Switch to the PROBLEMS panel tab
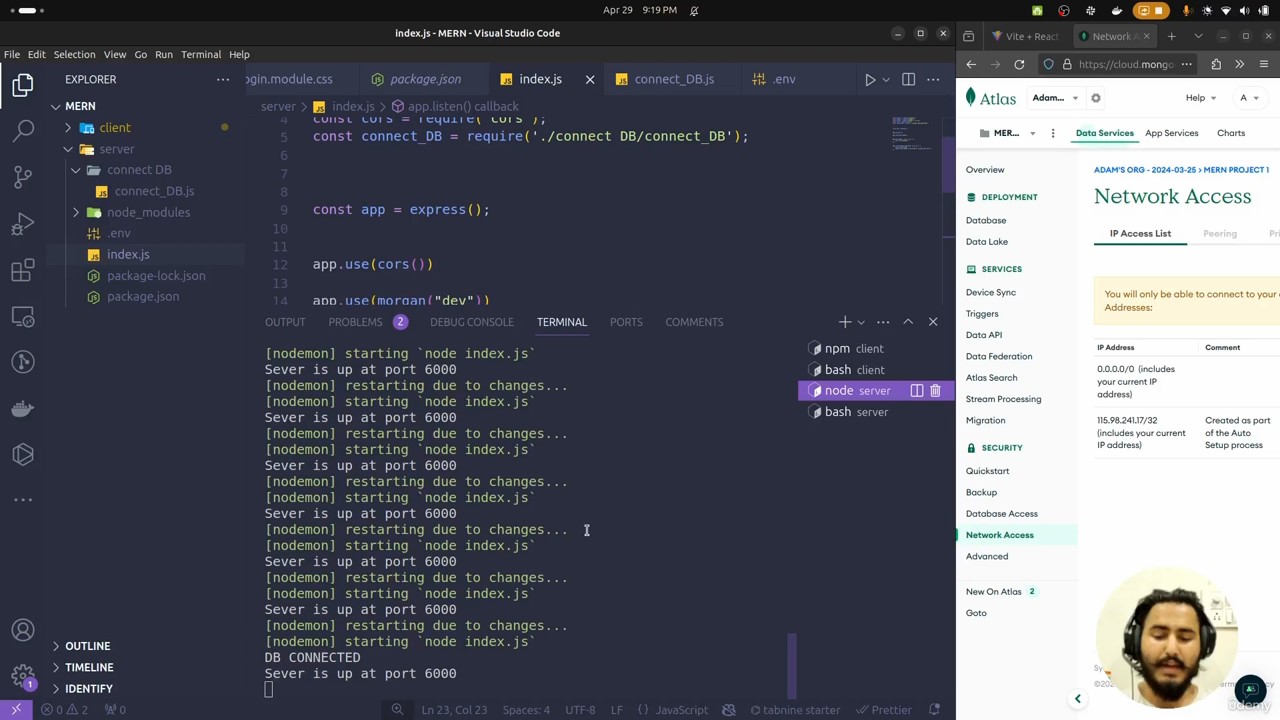The height and width of the screenshot is (720, 1280). [355, 322]
